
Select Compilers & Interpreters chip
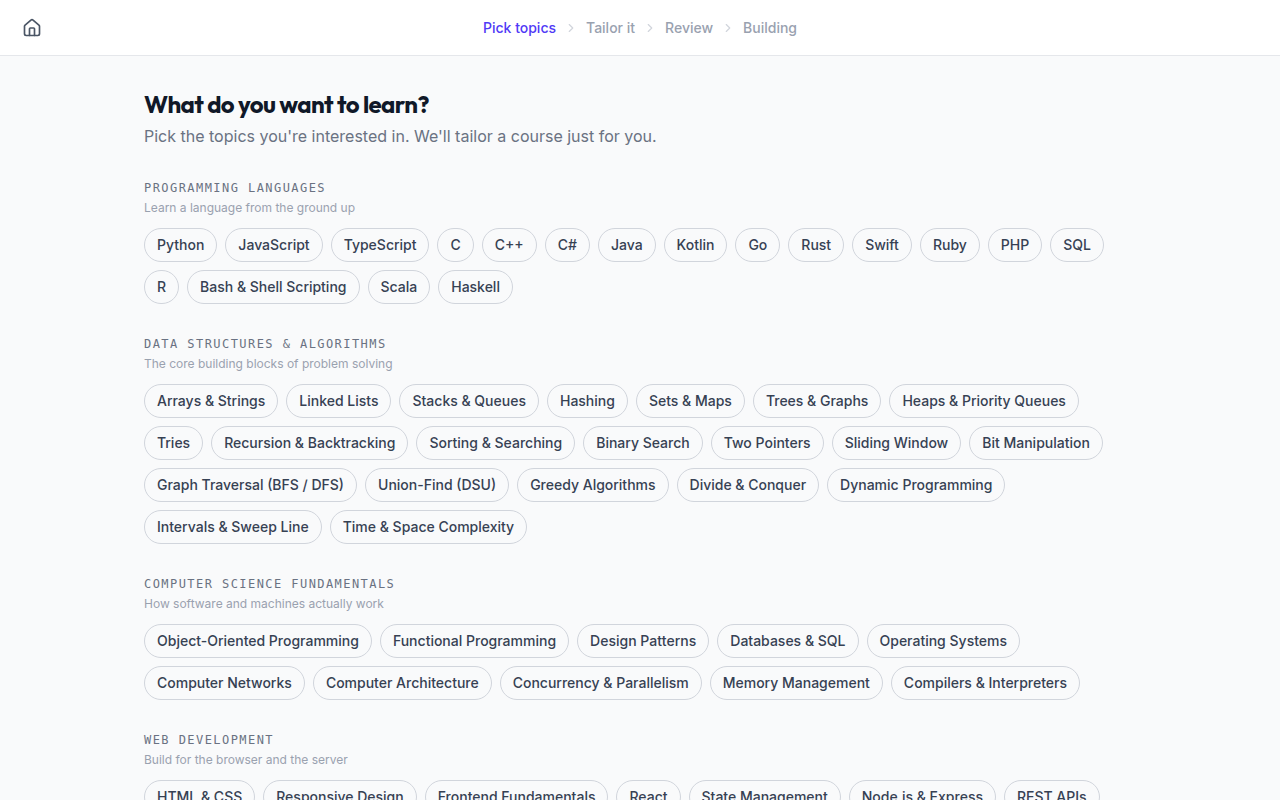tap(985, 683)
